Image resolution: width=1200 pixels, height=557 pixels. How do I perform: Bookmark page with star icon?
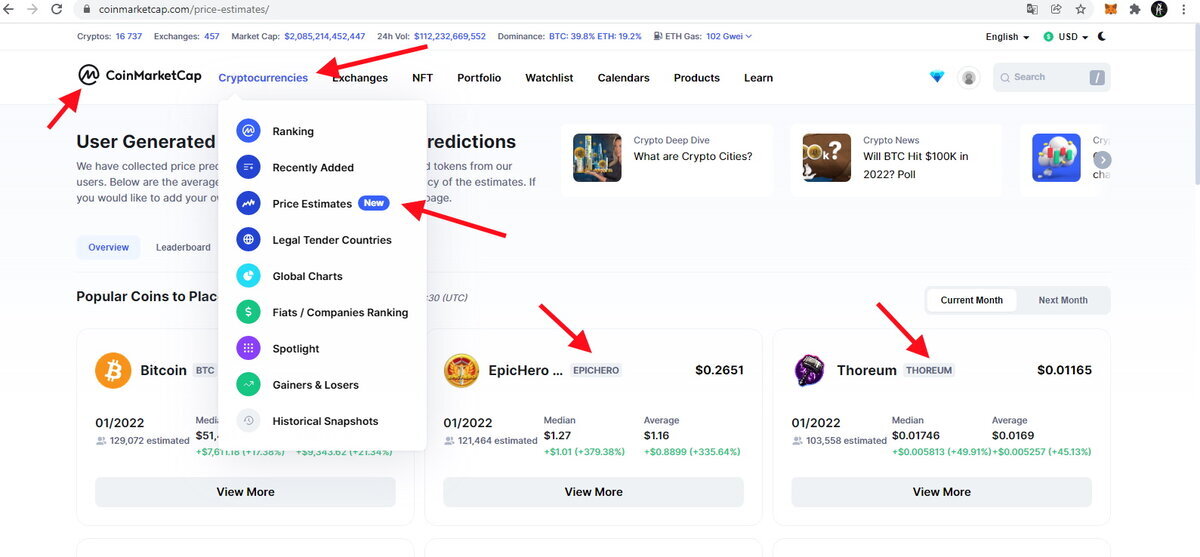tap(1081, 9)
